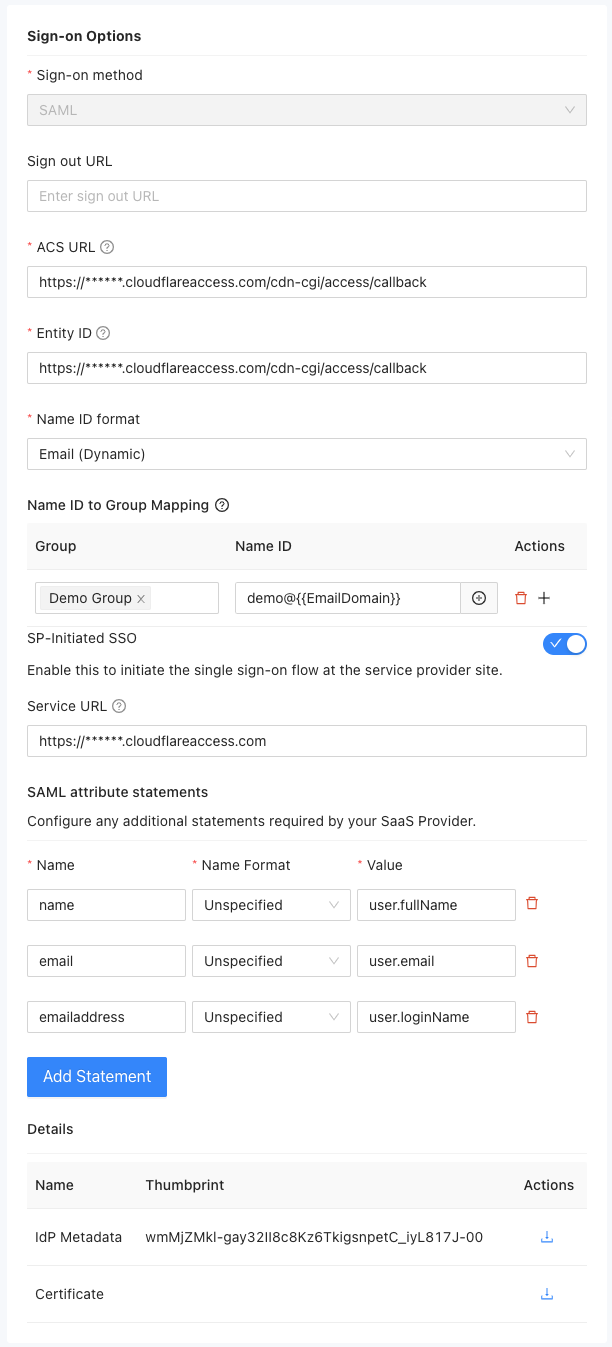Image resolution: width=612 pixels, height=1347 pixels.
Task: Click the 'Group' column header in mapping table
Action: (55, 546)
